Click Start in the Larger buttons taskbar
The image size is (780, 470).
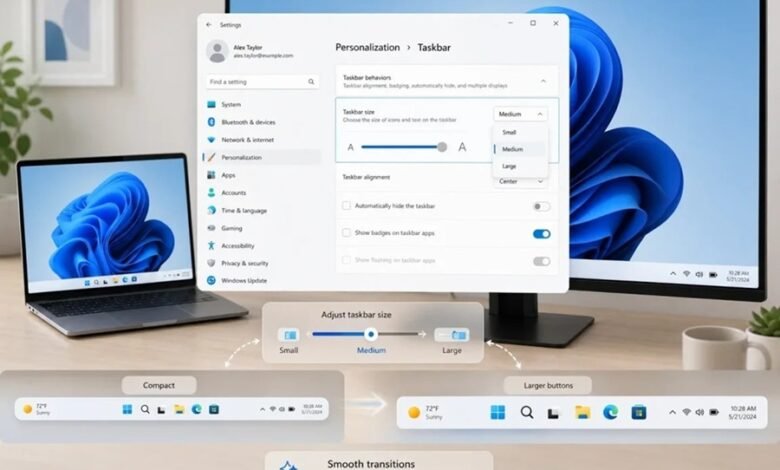pos(498,412)
